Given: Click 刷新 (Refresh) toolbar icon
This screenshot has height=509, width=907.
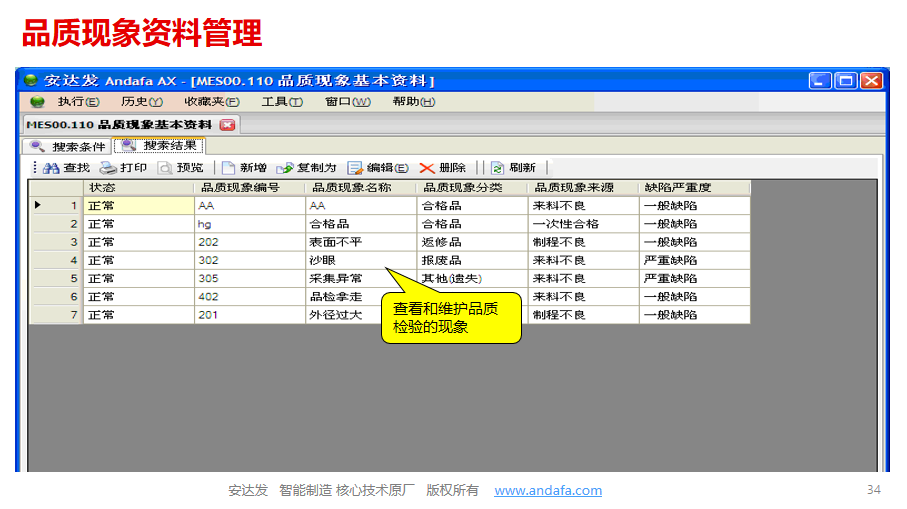Looking at the screenshot, I should [x=497, y=168].
